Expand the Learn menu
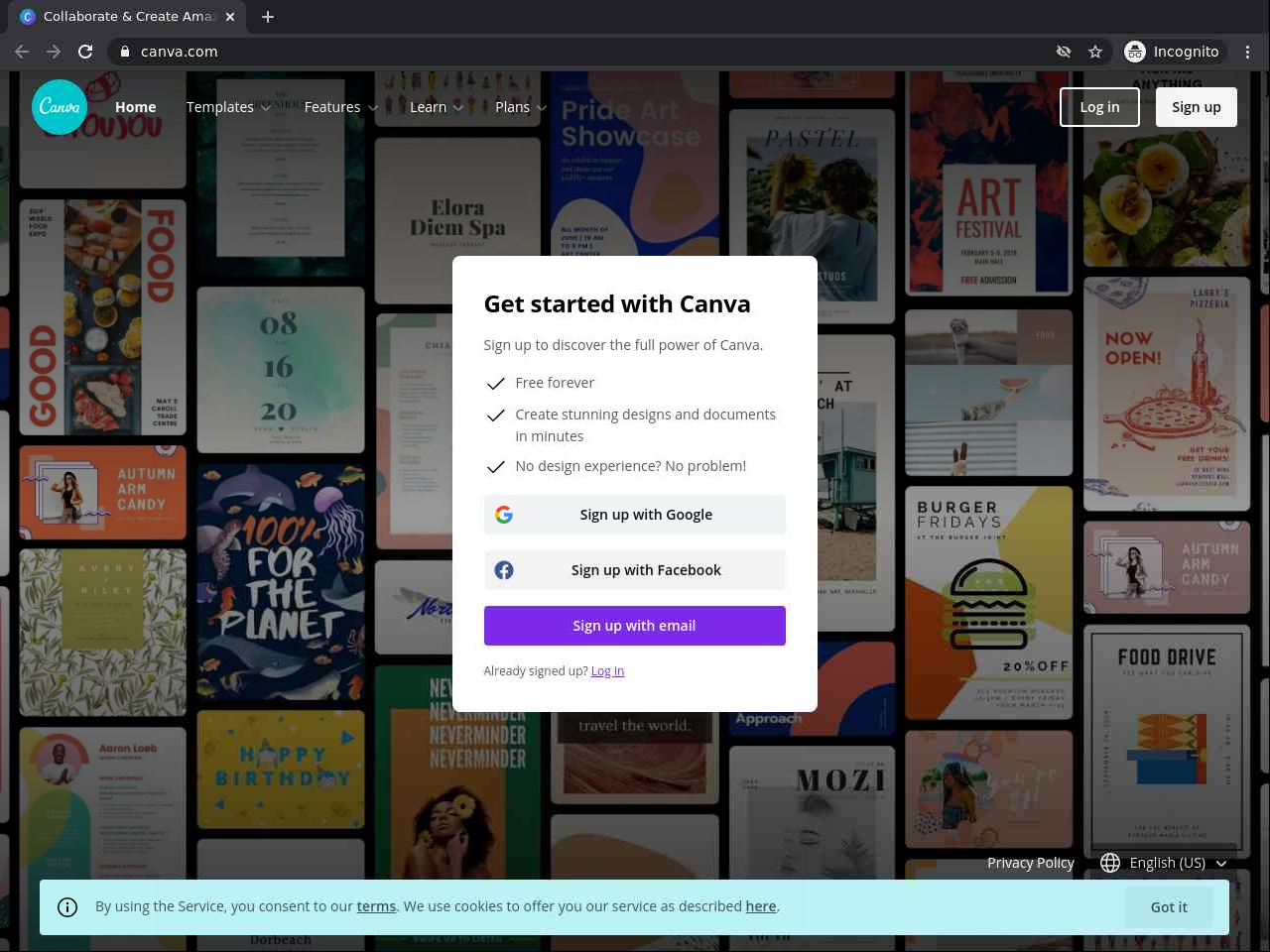This screenshot has width=1270, height=952. coord(437,107)
